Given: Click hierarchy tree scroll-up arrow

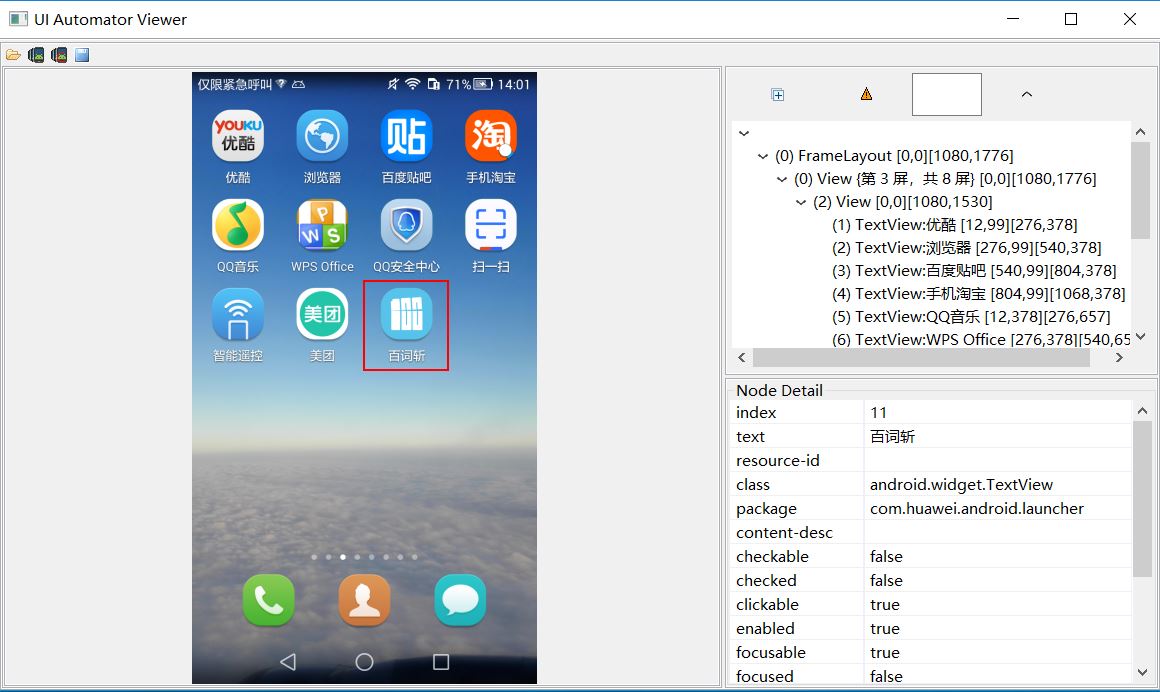Looking at the screenshot, I should coord(1140,132).
